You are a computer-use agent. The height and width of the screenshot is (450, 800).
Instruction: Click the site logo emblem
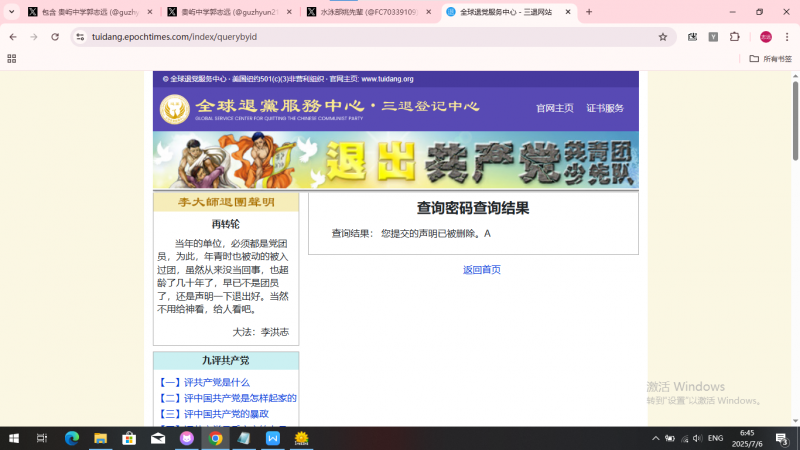[174, 109]
